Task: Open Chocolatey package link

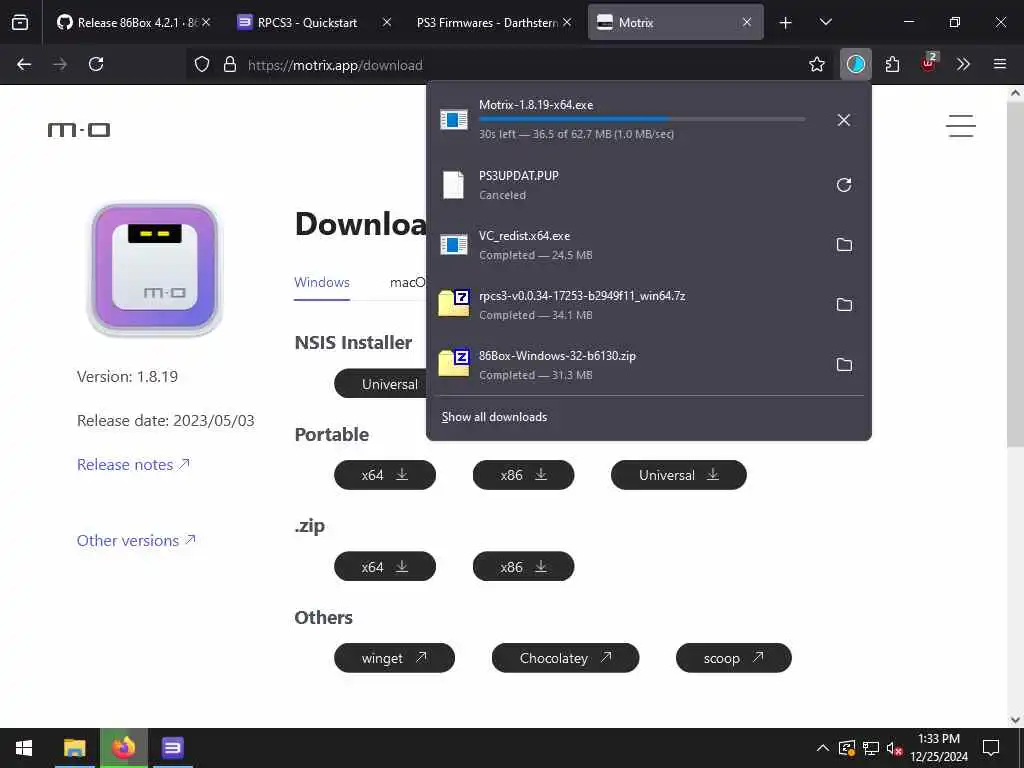Action: click(x=566, y=658)
